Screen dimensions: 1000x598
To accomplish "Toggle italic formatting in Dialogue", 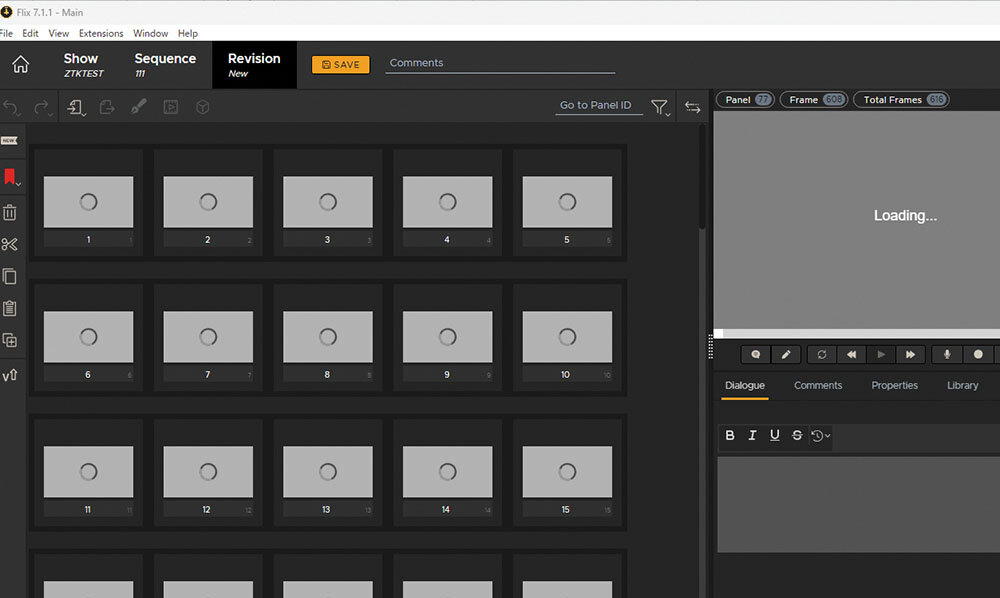I will [x=753, y=435].
